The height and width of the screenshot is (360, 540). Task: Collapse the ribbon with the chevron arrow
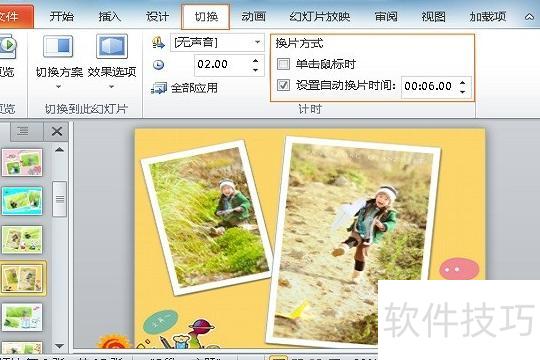529,17
